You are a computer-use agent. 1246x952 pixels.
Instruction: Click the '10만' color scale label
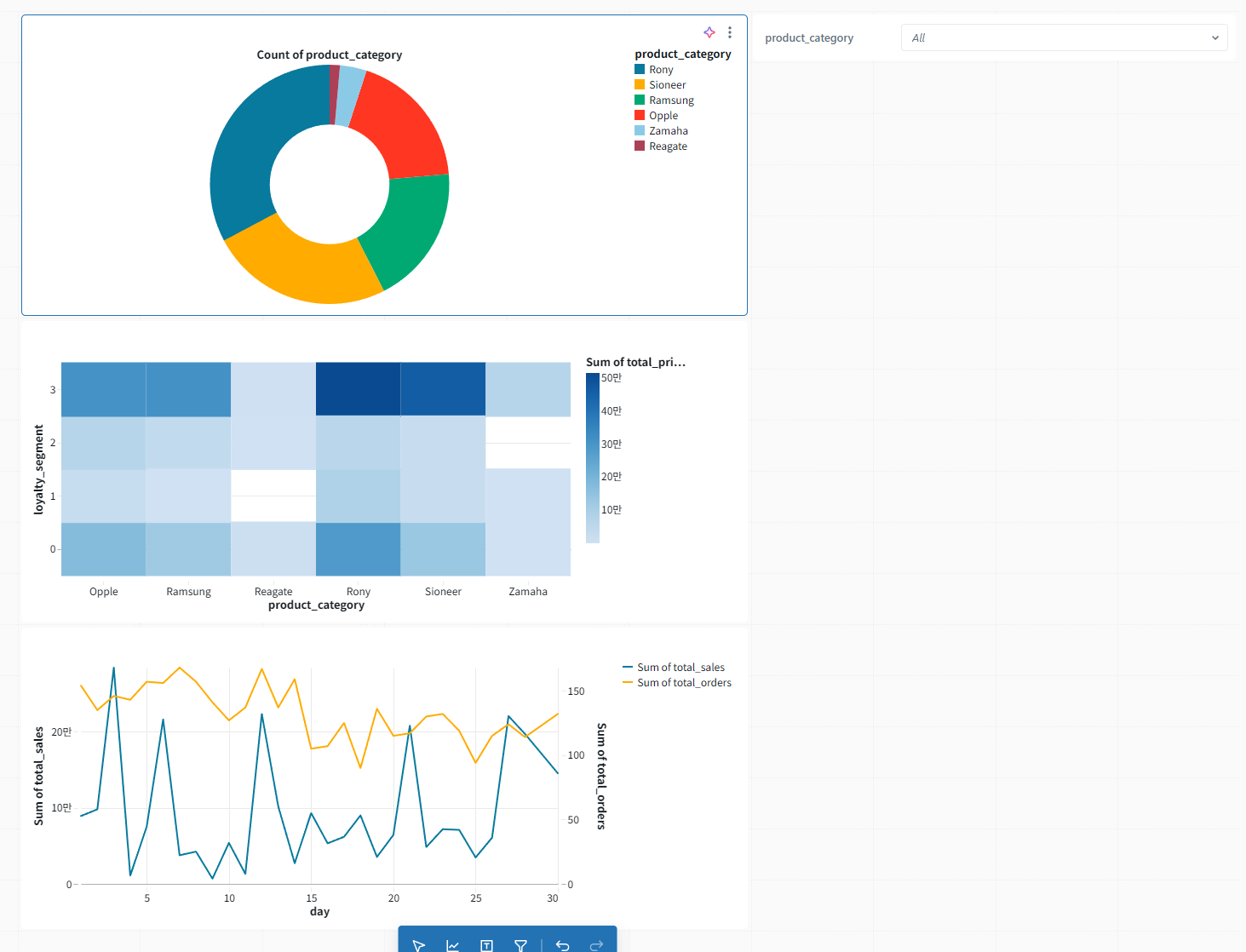612,509
